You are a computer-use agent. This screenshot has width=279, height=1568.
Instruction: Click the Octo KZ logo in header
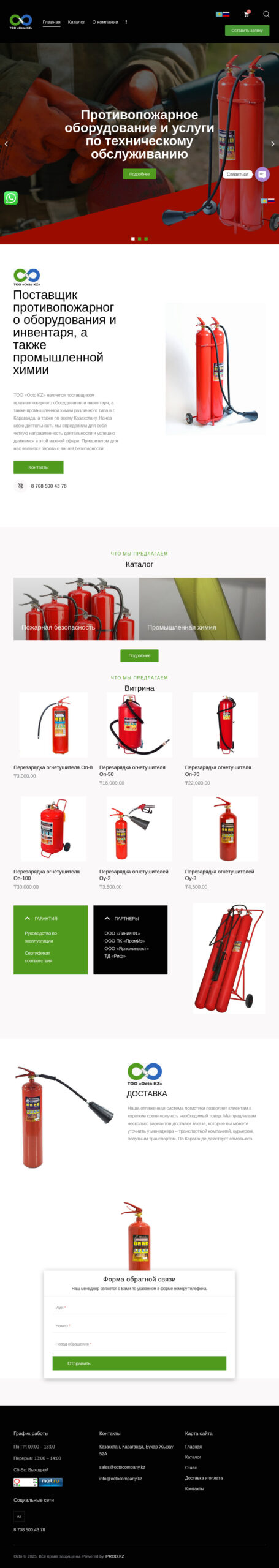(x=21, y=21)
